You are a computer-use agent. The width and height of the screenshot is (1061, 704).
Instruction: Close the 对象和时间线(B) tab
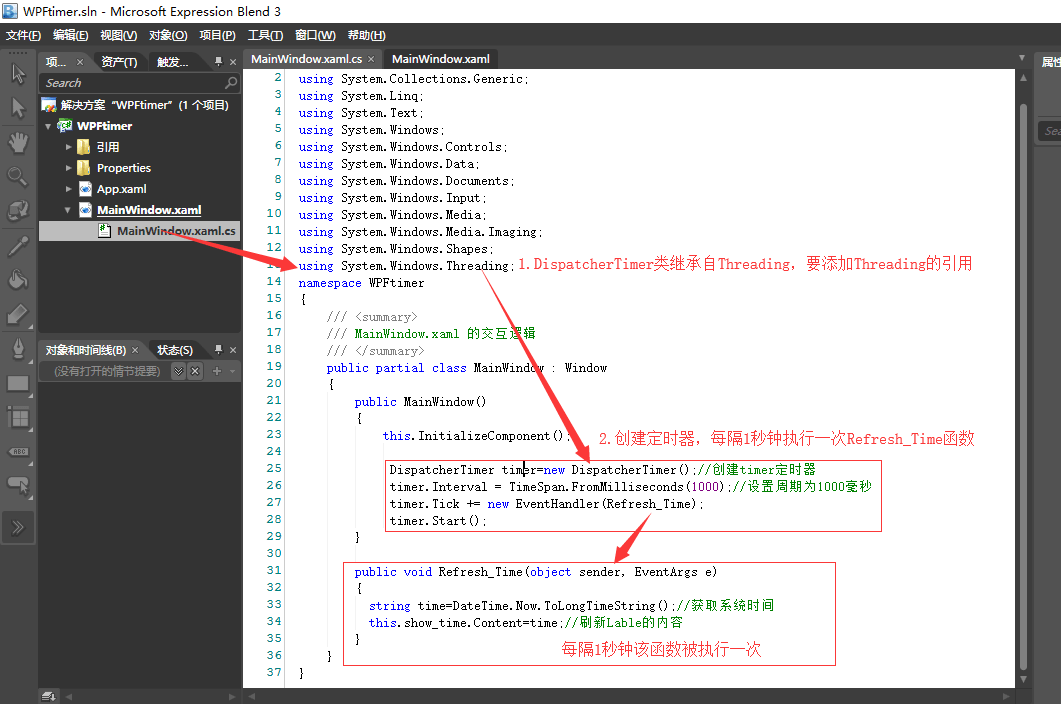[135, 350]
